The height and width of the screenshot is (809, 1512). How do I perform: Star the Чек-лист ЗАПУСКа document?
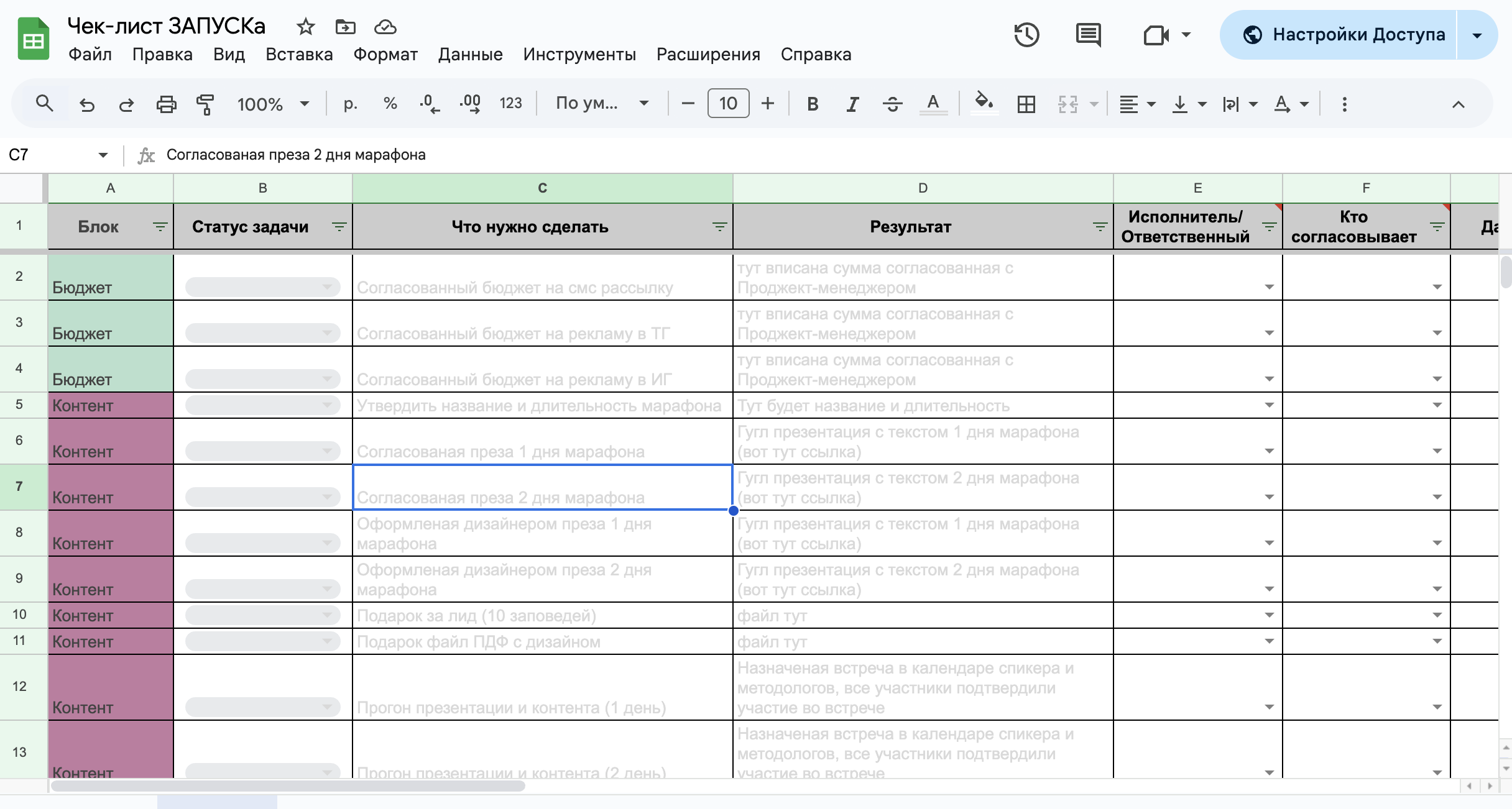(305, 27)
